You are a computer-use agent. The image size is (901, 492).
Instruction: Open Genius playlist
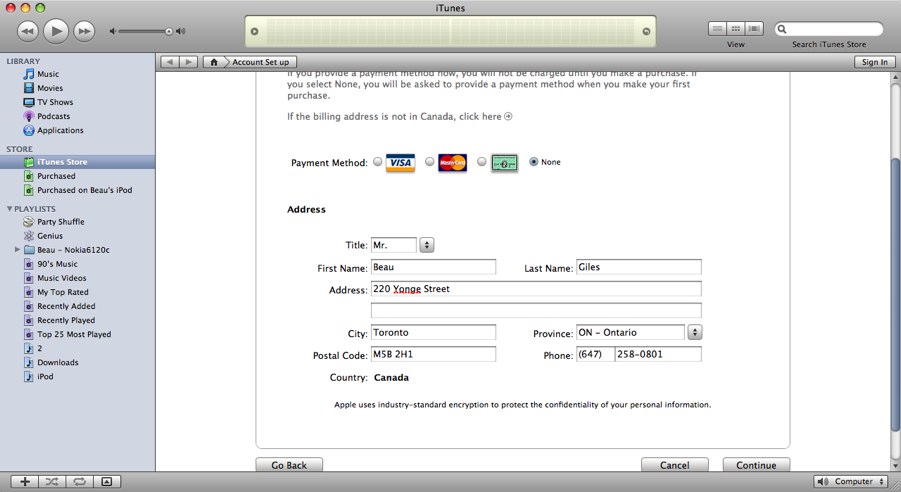(50, 236)
